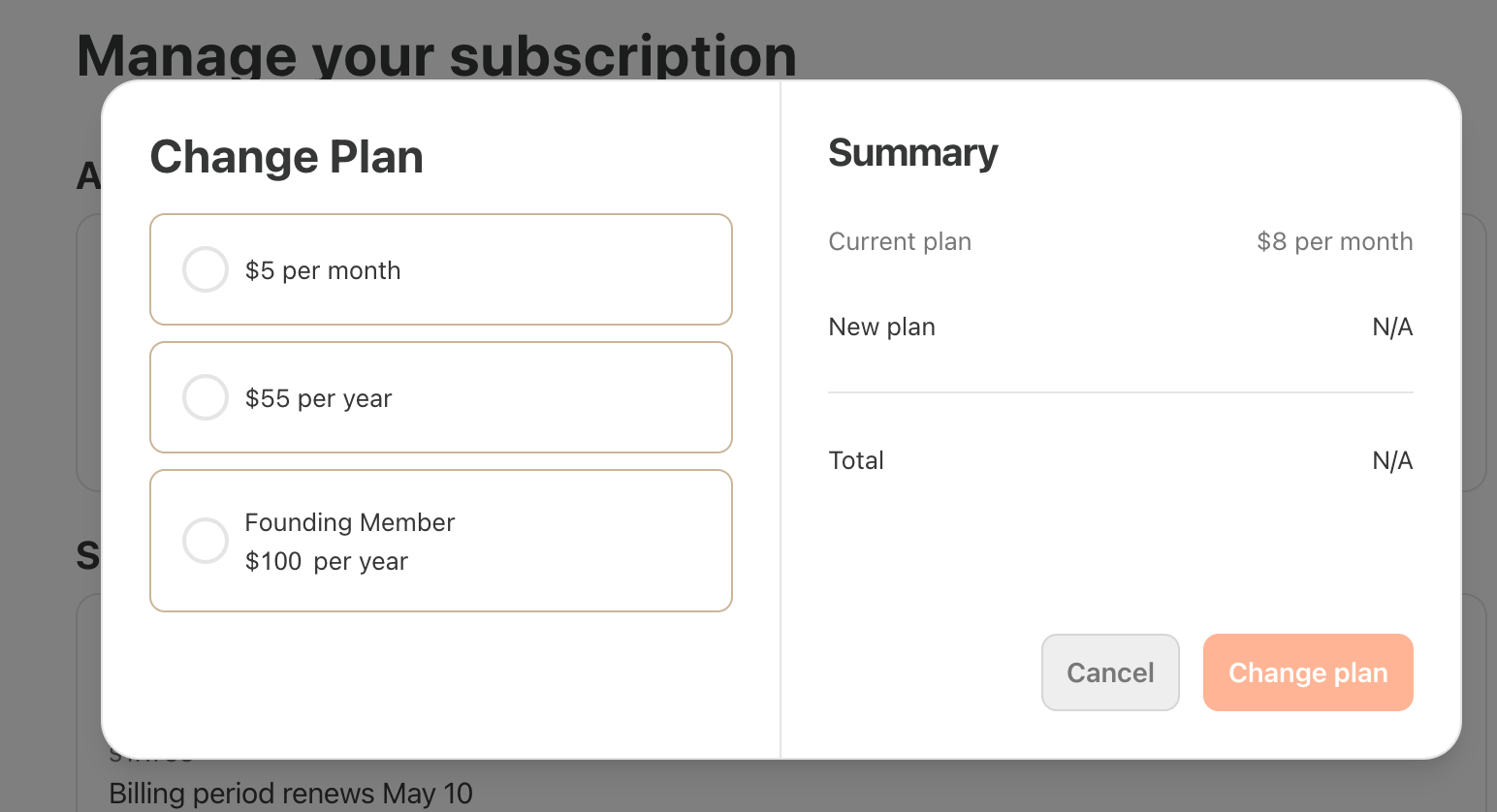
Task: Click the $8 per month price text
Action: coord(1334,241)
